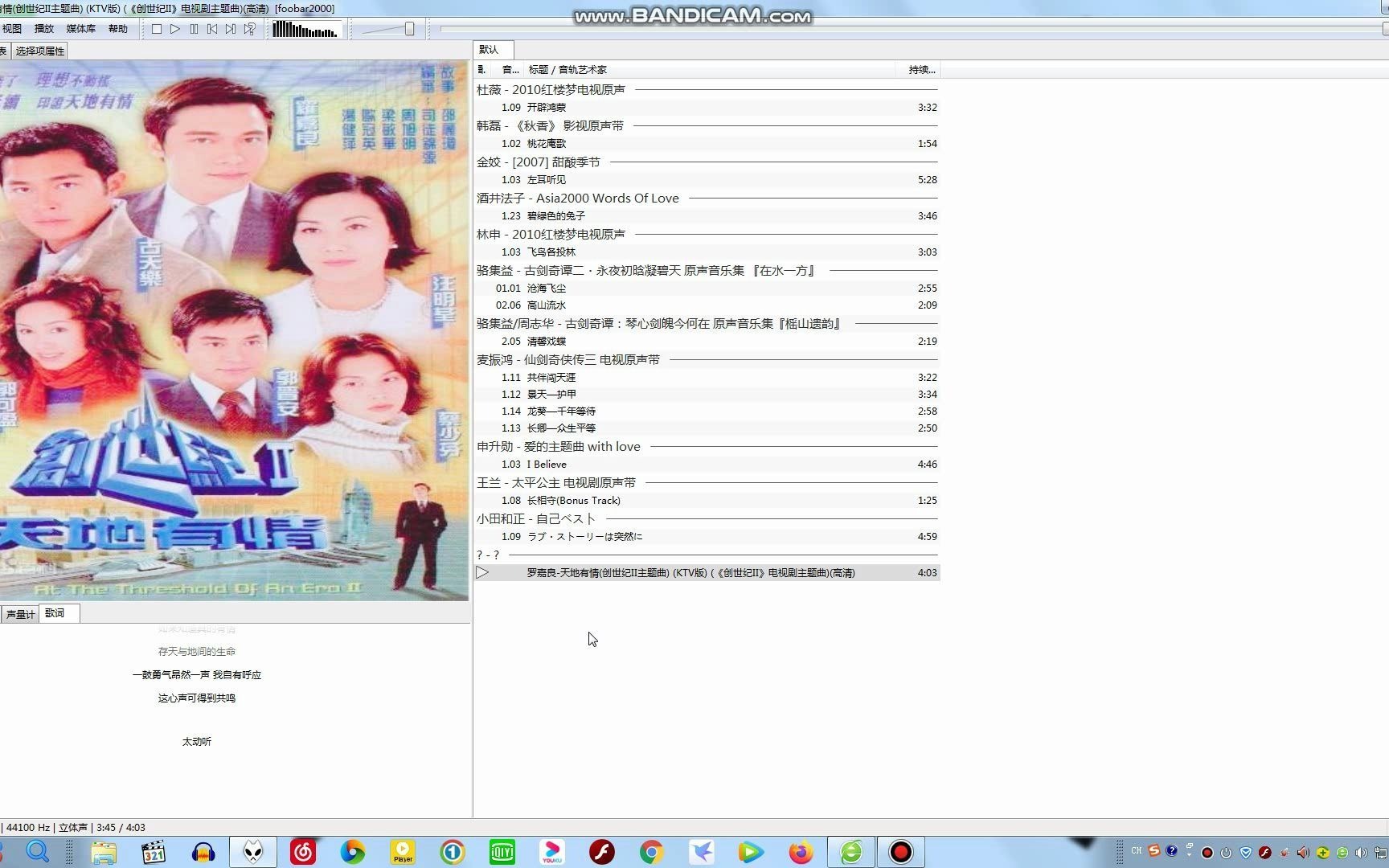
Task: Open the 视图 menu
Action: click(x=12, y=29)
